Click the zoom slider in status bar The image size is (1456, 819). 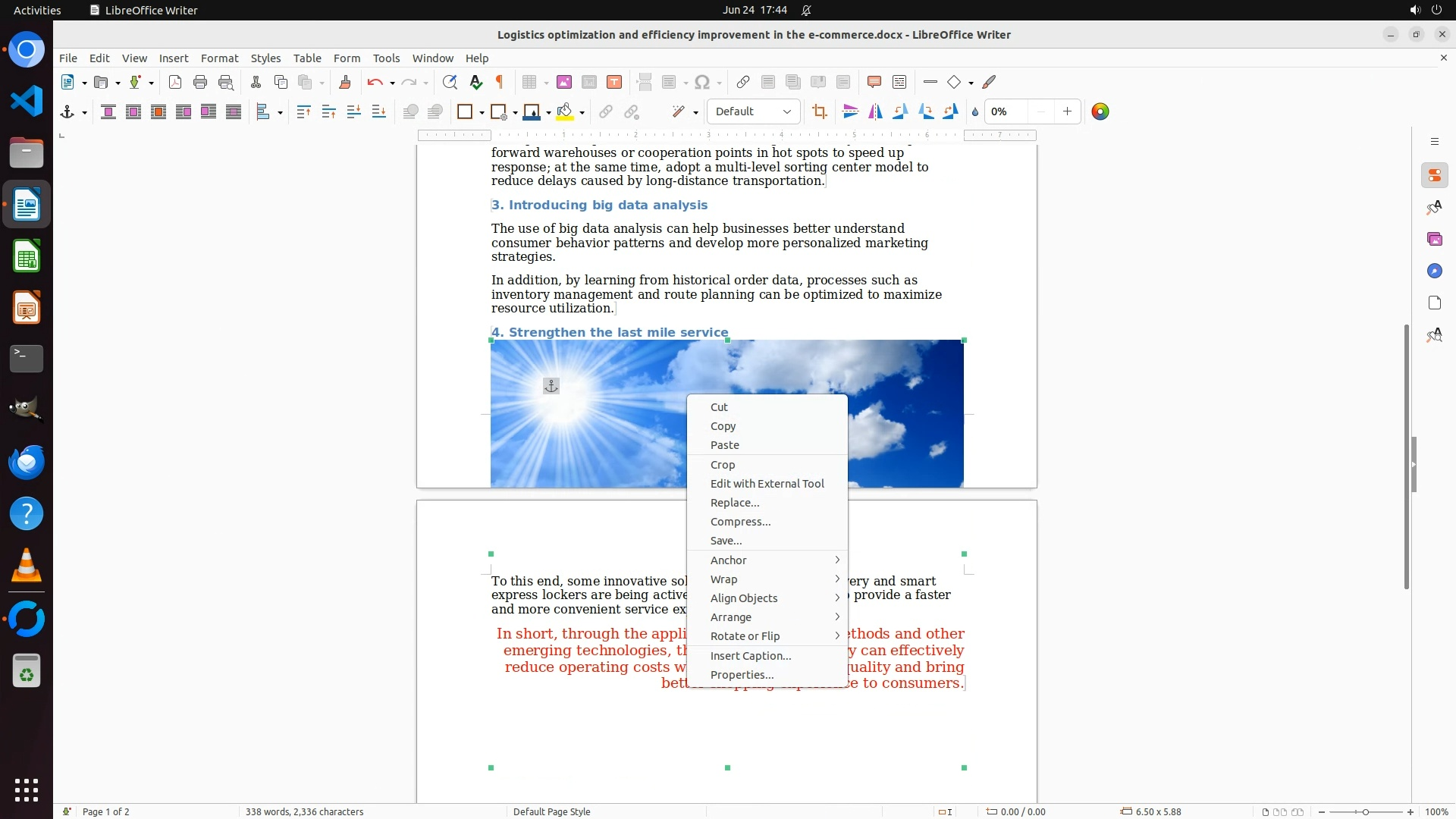tap(1365, 811)
